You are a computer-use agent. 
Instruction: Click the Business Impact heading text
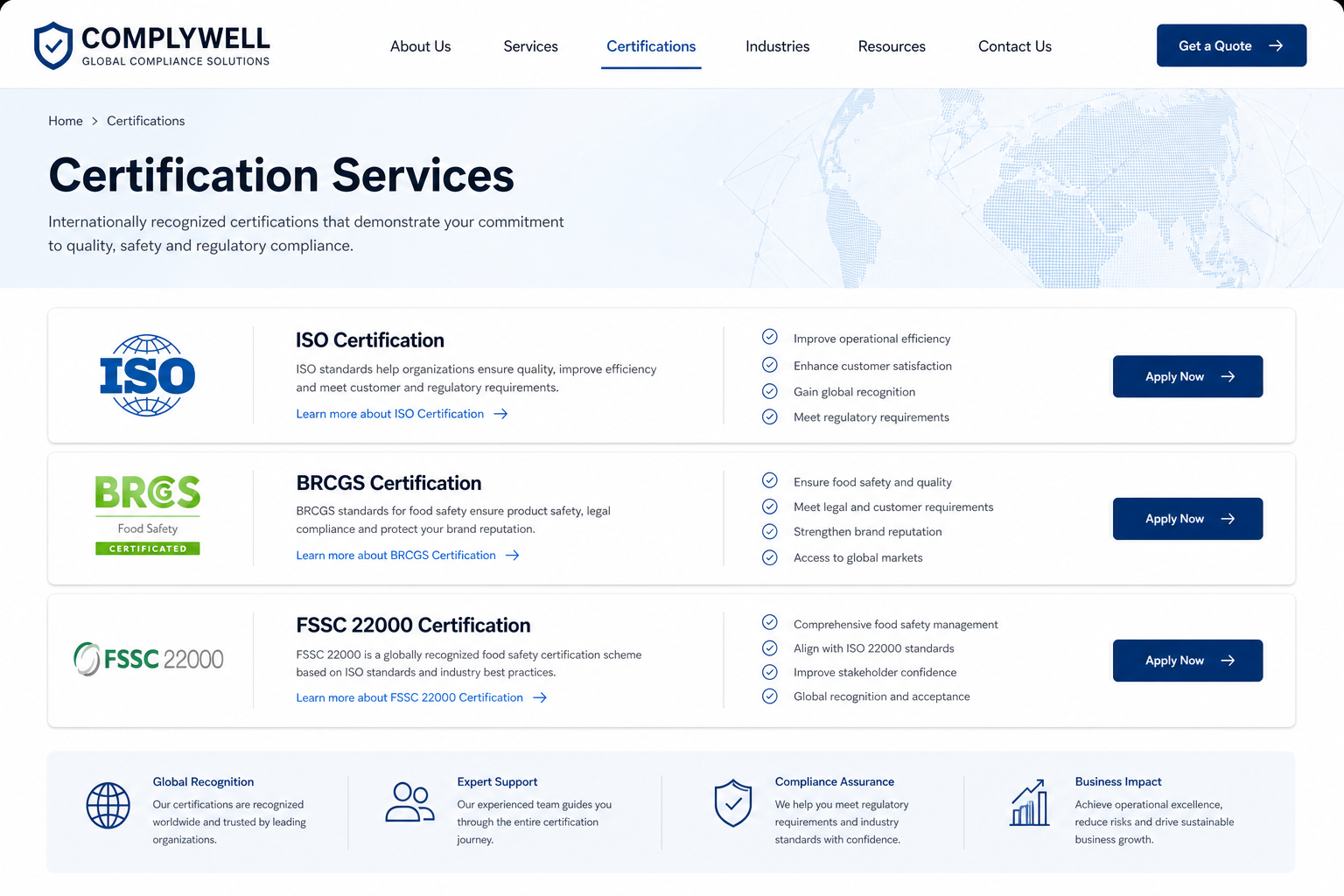pyautogui.click(x=1118, y=781)
